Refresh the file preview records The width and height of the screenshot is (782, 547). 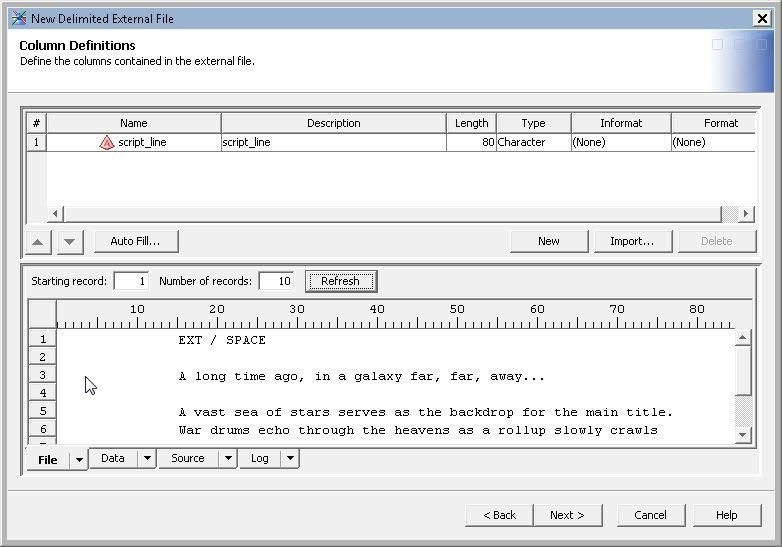pyautogui.click(x=341, y=281)
